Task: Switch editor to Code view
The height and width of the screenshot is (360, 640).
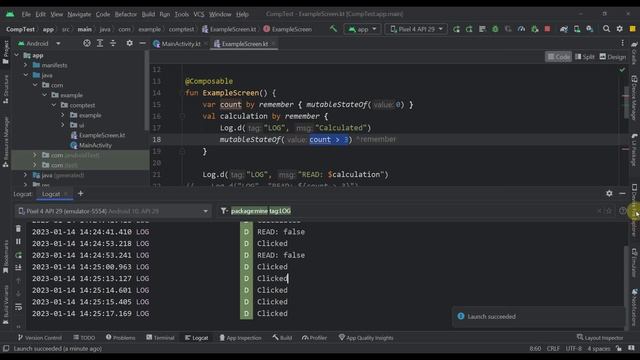Action: pos(558,57)
